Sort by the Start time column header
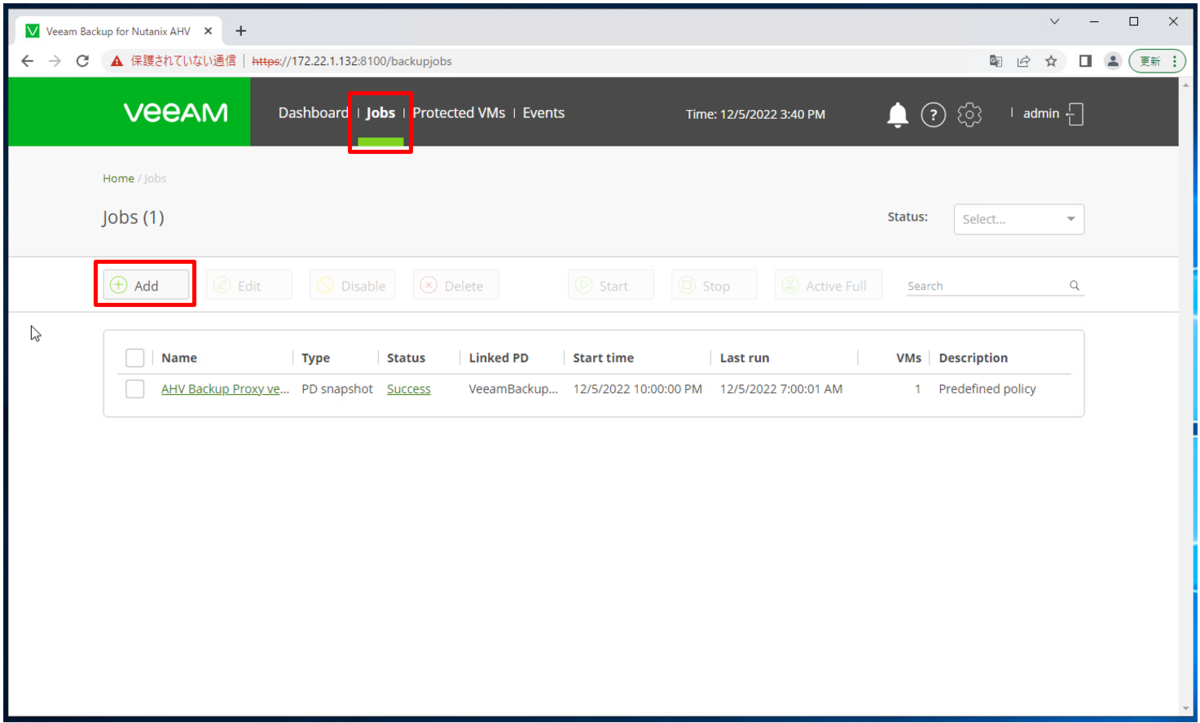Image resolution: width=1200 pixels, height=723 pixels. click(x=603, y=358)
